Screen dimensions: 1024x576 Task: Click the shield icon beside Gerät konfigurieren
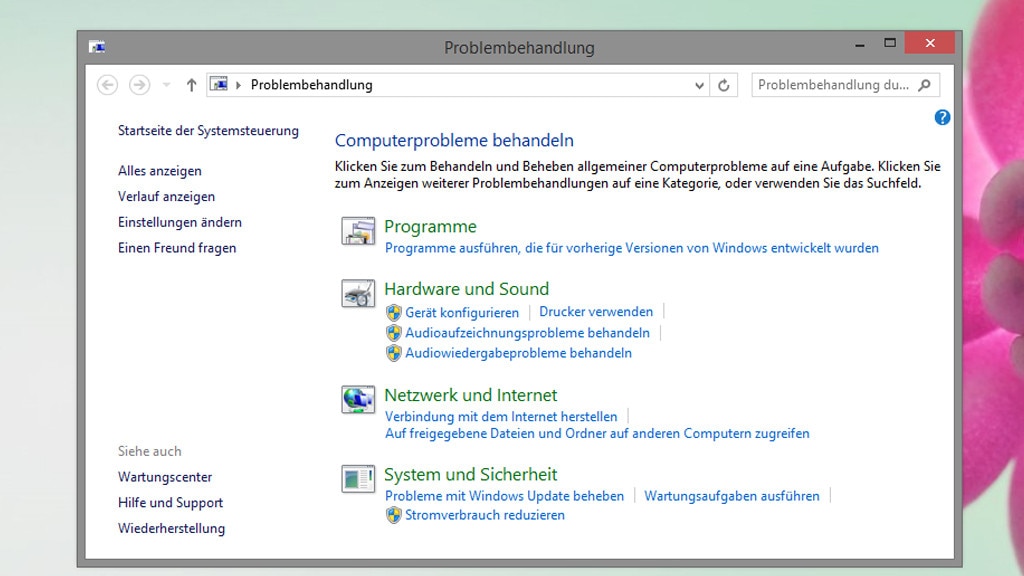393,312
